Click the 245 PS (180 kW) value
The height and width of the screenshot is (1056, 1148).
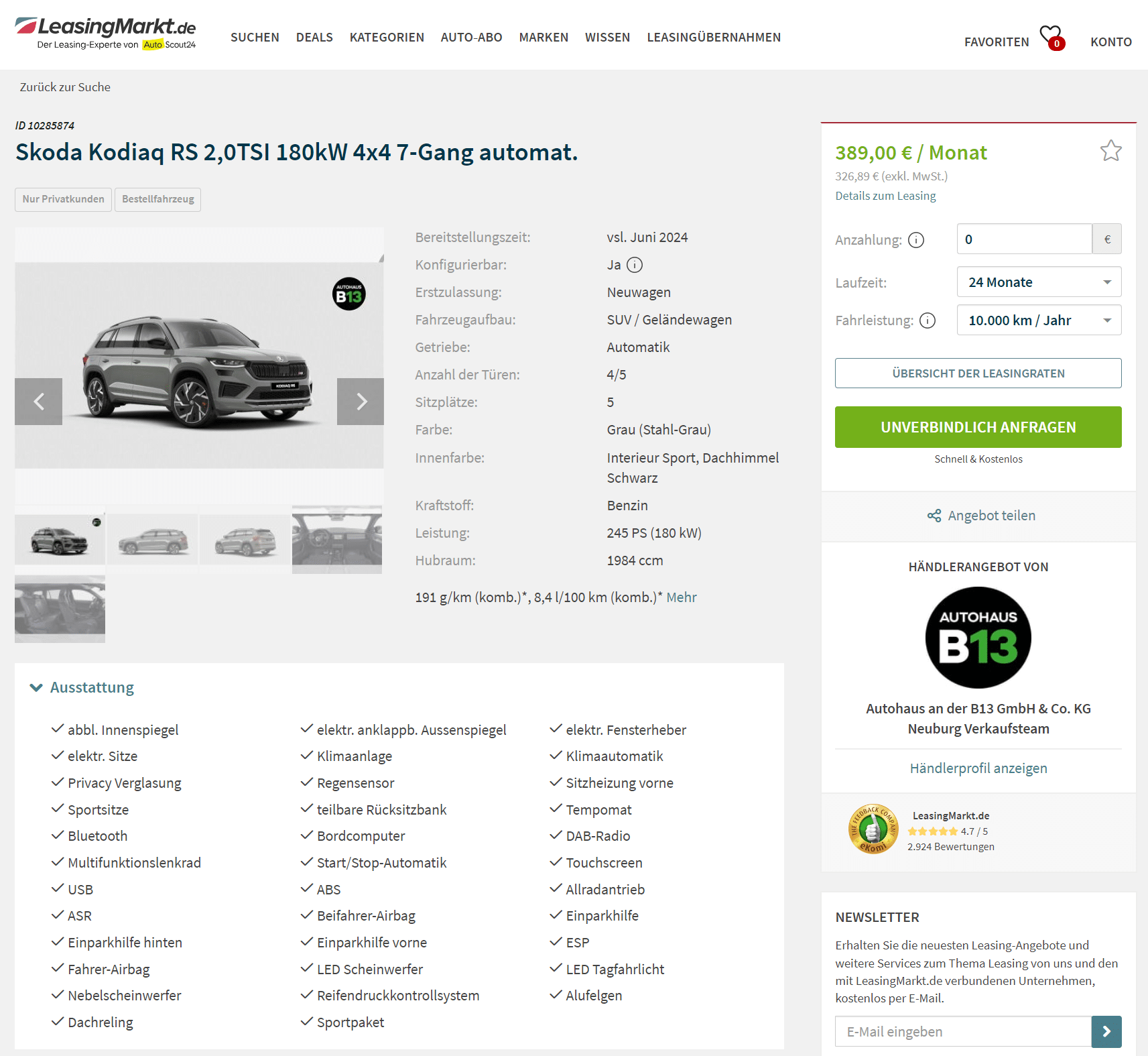click(654, 533)
